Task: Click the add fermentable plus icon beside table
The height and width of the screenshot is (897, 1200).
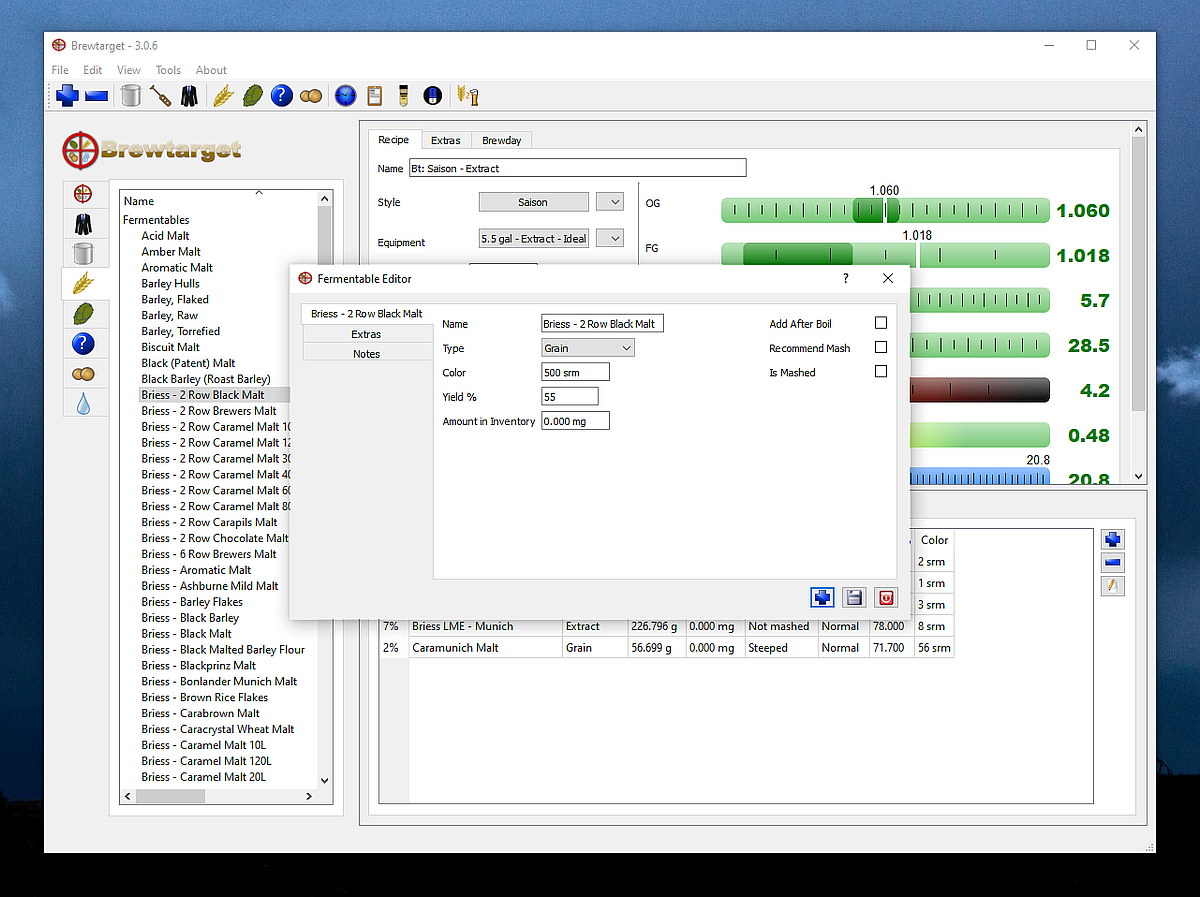Action: point(1113,540)
